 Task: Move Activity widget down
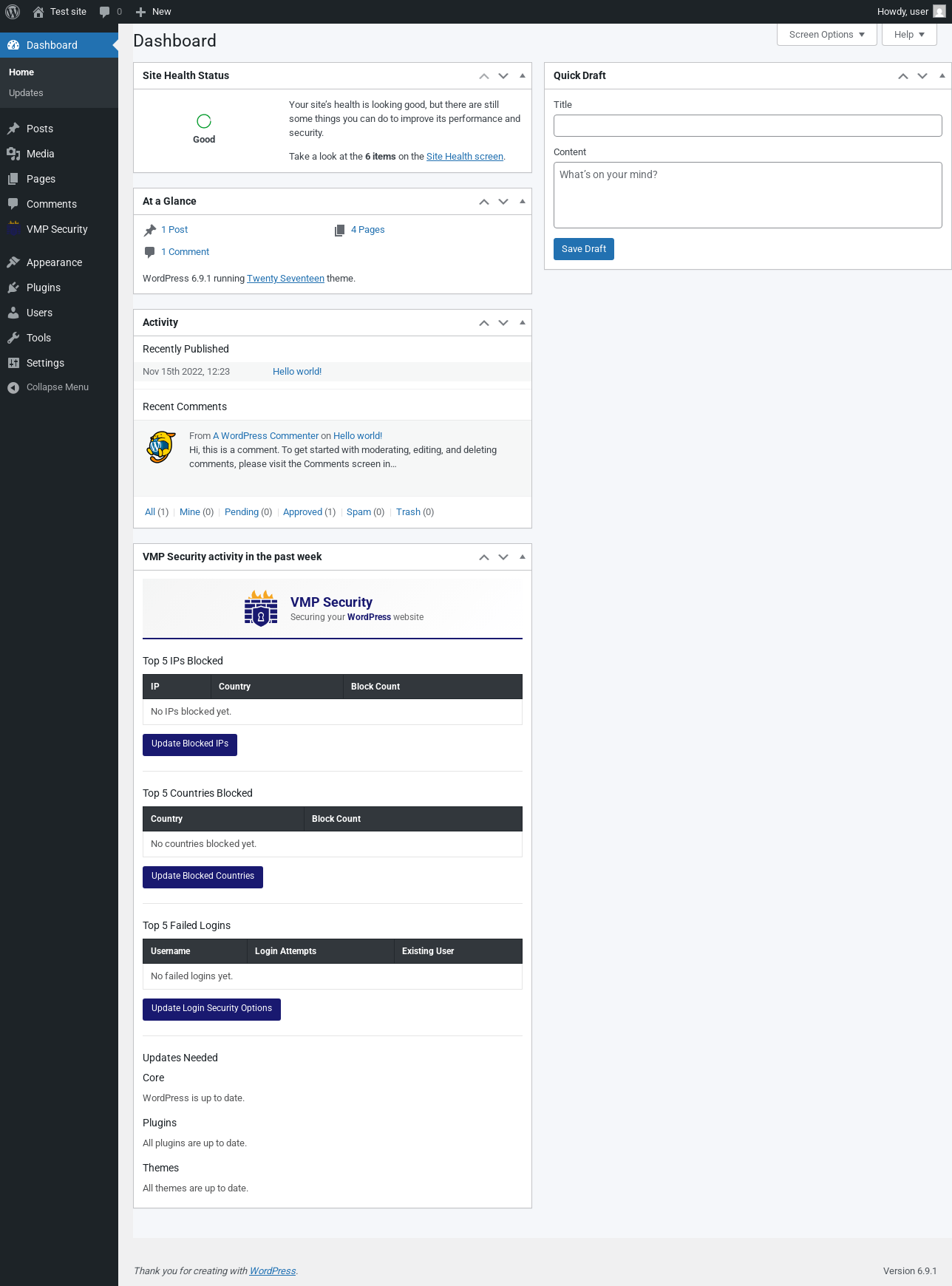click(503, 323)
